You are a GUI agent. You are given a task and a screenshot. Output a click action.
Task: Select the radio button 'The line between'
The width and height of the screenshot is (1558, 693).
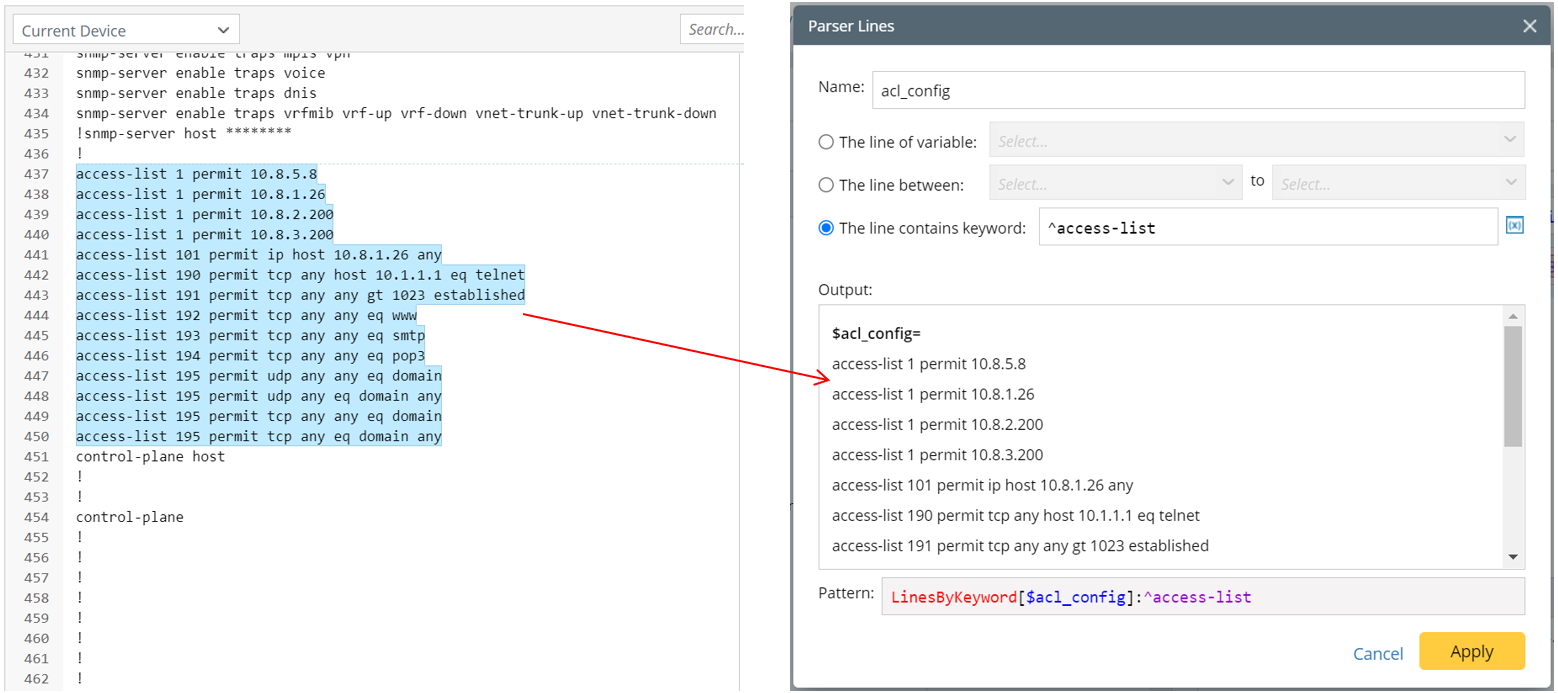[x=826, y=184]
